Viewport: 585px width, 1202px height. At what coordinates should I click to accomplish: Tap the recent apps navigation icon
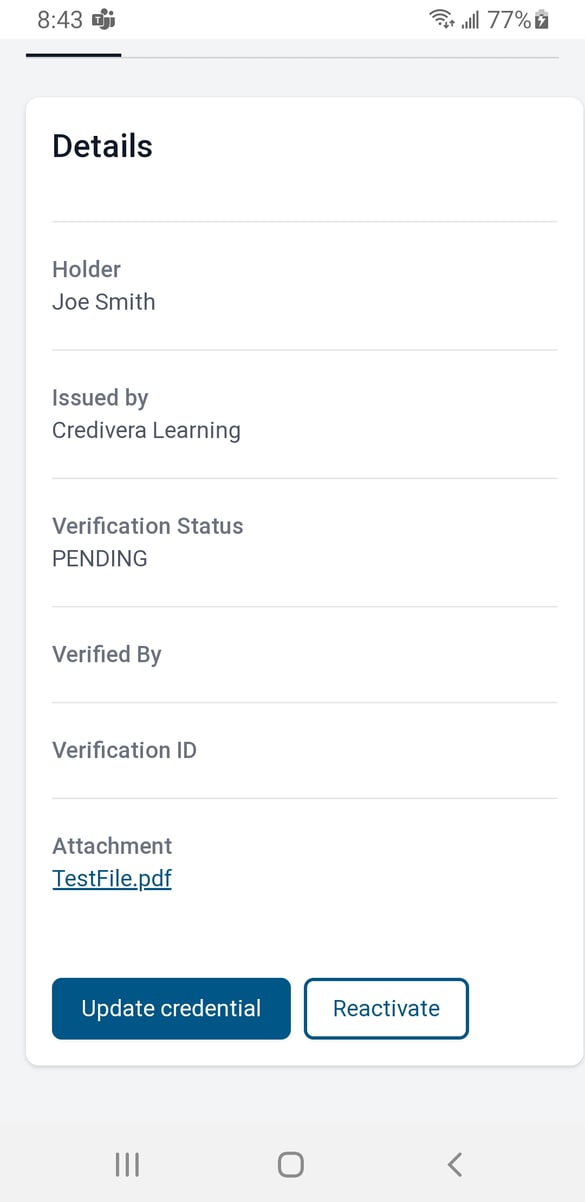(126, 1163)
